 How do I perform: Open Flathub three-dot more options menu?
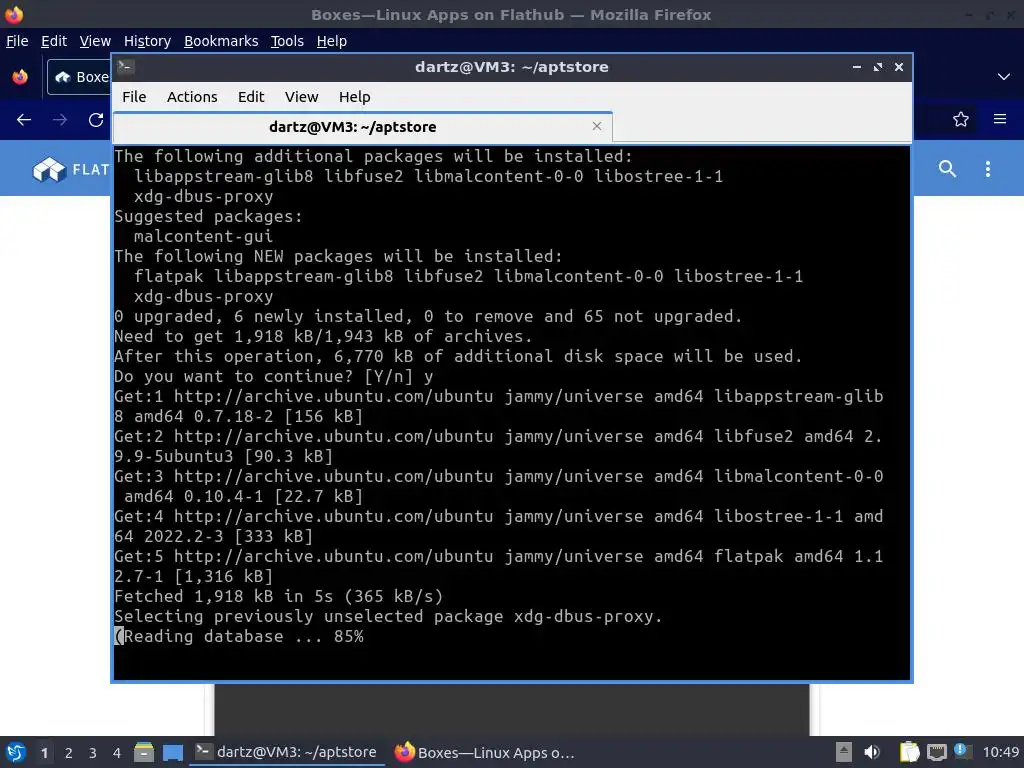(x=987, y=168)
